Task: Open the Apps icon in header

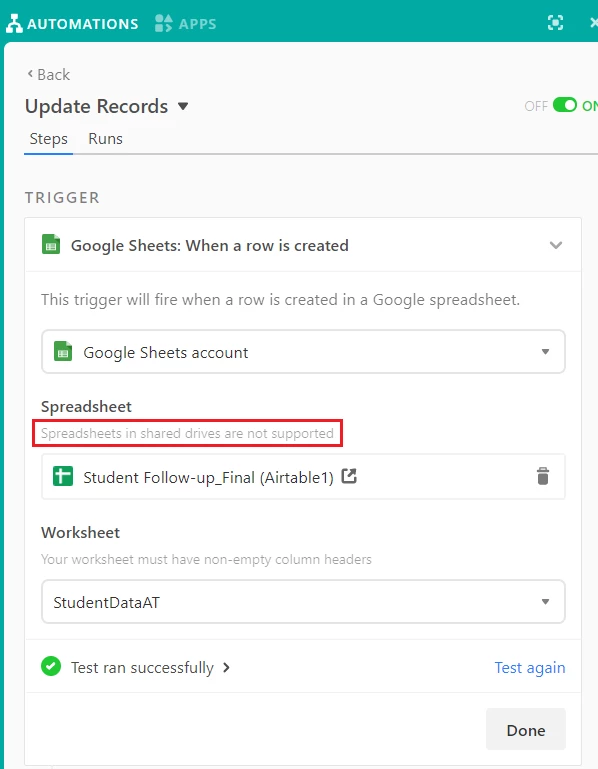Action: pyautogui.click(x=163, y=23)
